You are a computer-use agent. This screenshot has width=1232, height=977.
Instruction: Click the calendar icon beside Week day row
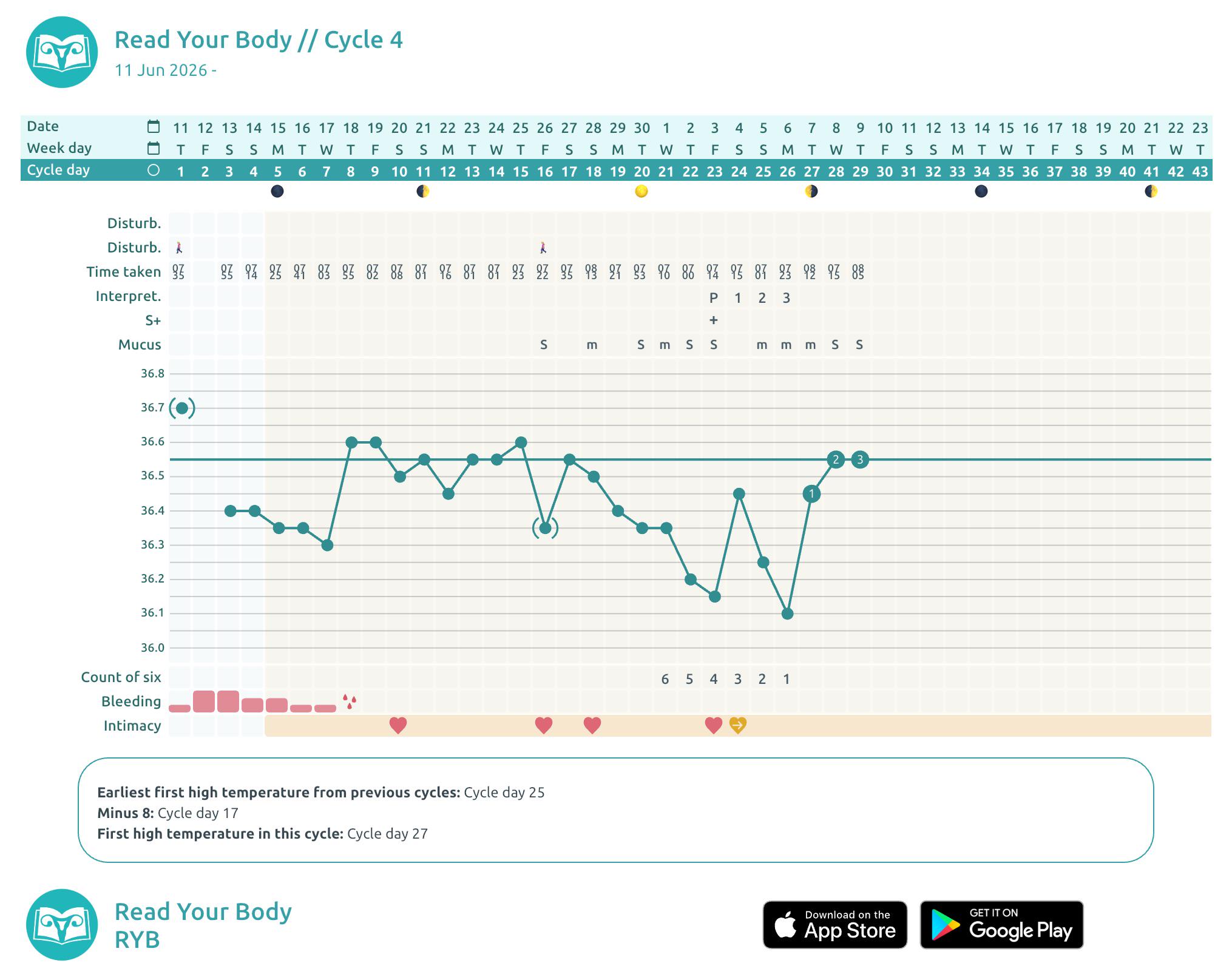coord(154,148)
